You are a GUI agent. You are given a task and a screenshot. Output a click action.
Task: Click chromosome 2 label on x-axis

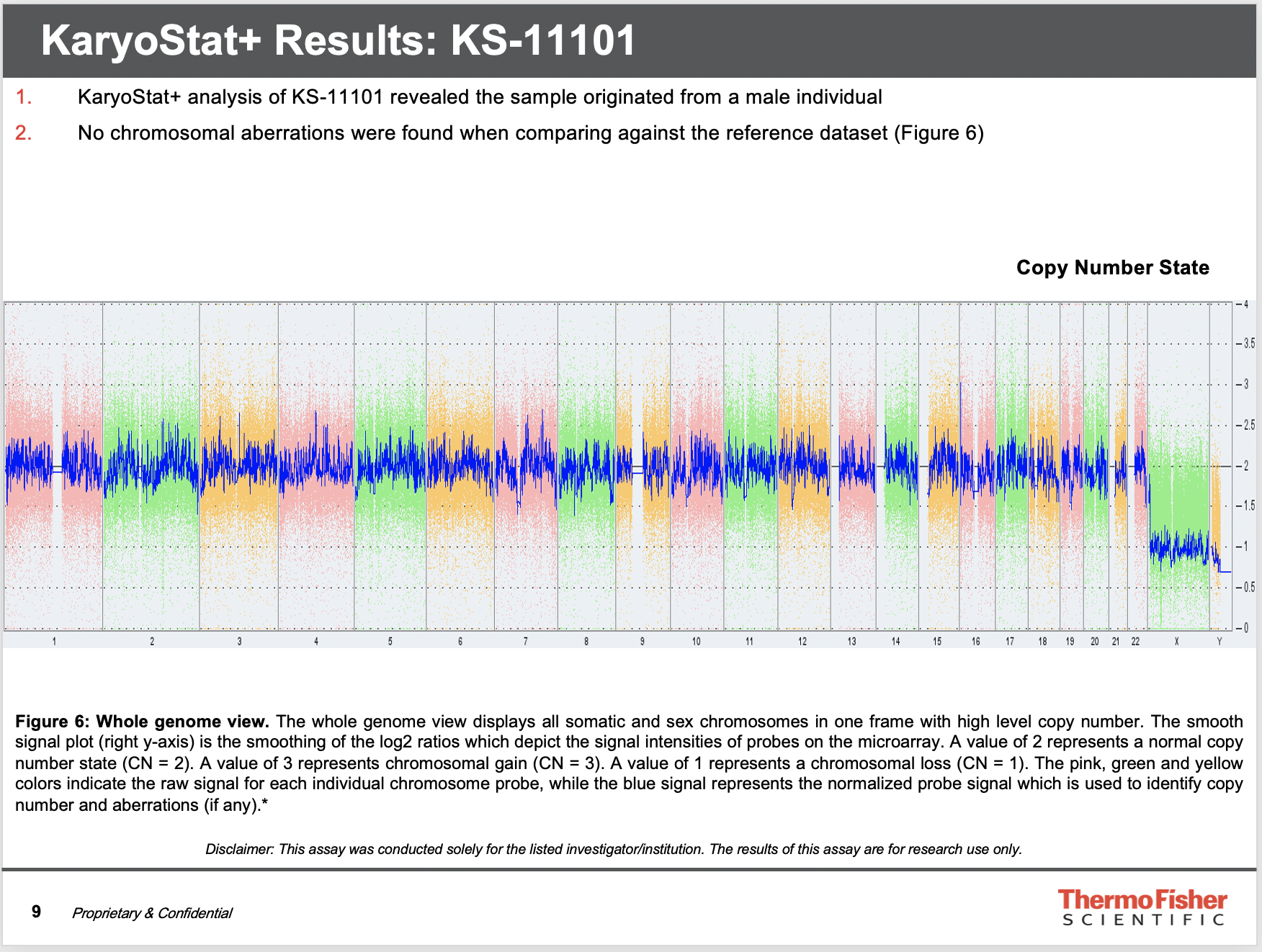(152, 641)
